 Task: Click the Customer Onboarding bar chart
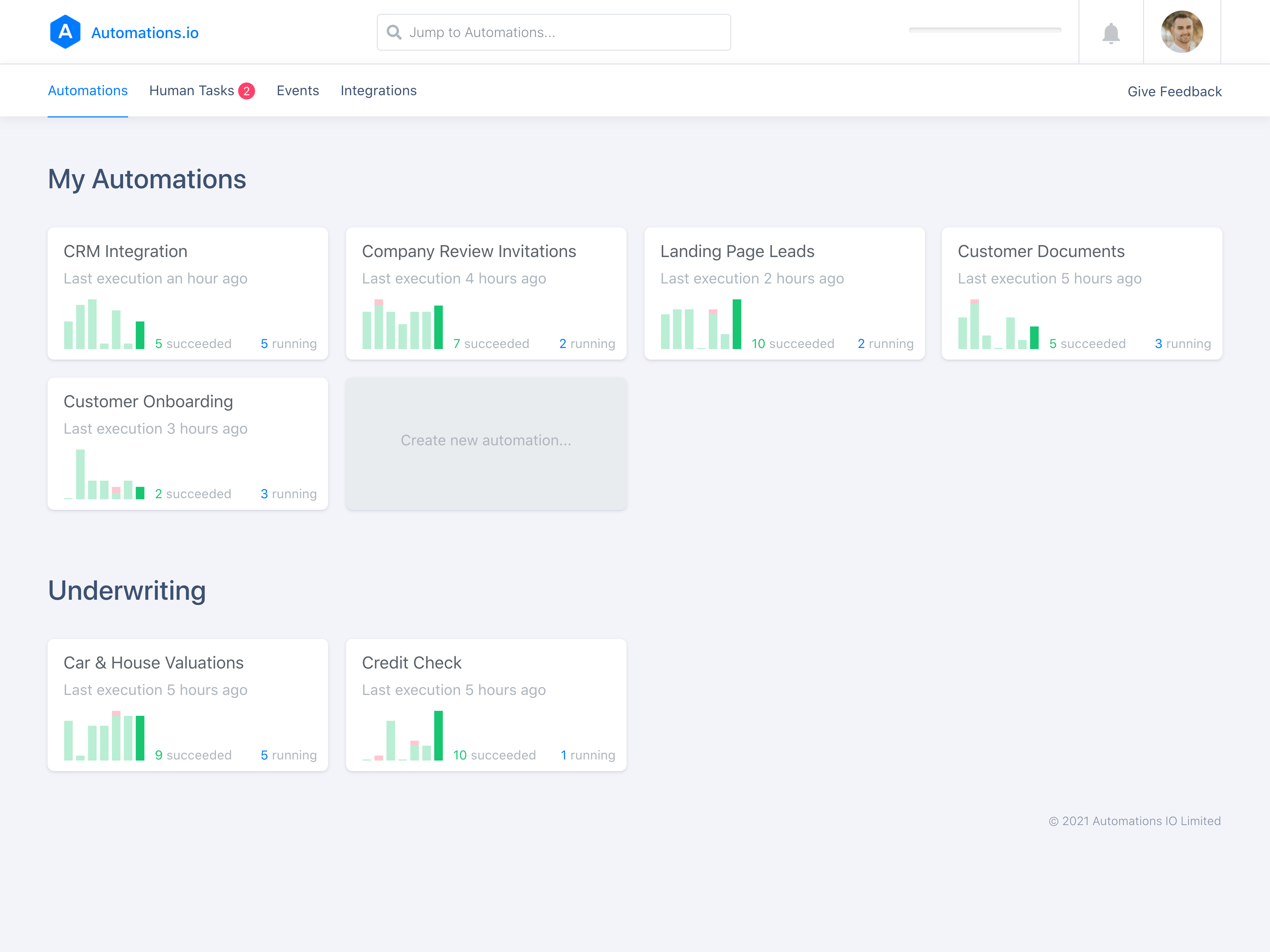pyautogui.click(x=104, y=475)
